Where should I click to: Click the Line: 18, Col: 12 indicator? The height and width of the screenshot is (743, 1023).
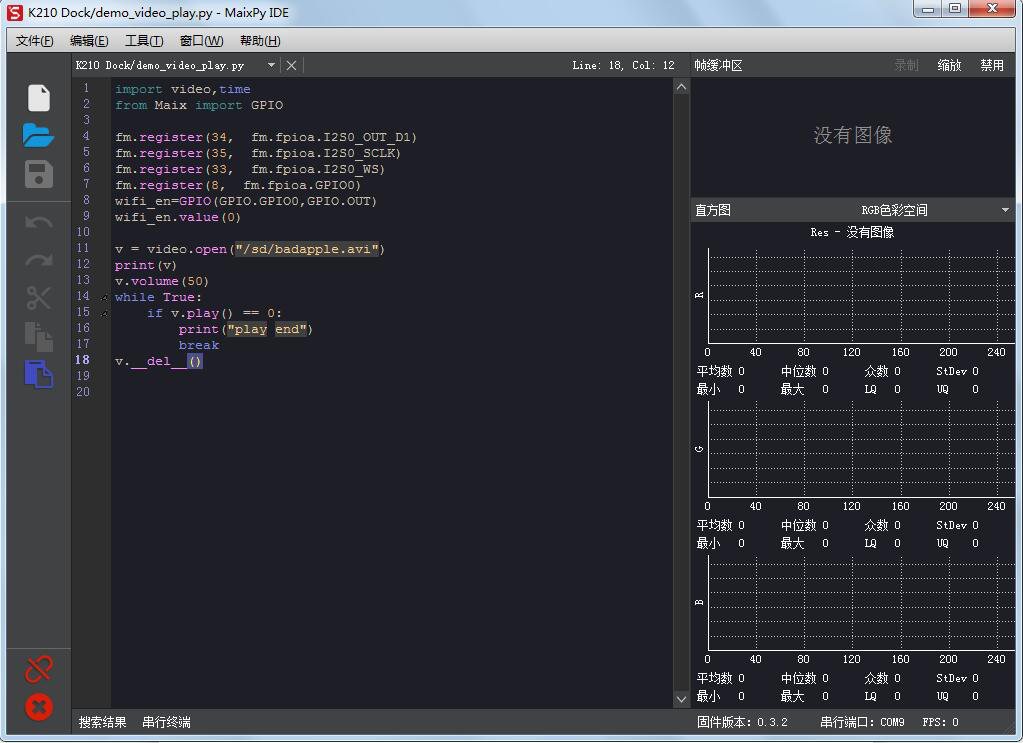(x=623, y=65)
